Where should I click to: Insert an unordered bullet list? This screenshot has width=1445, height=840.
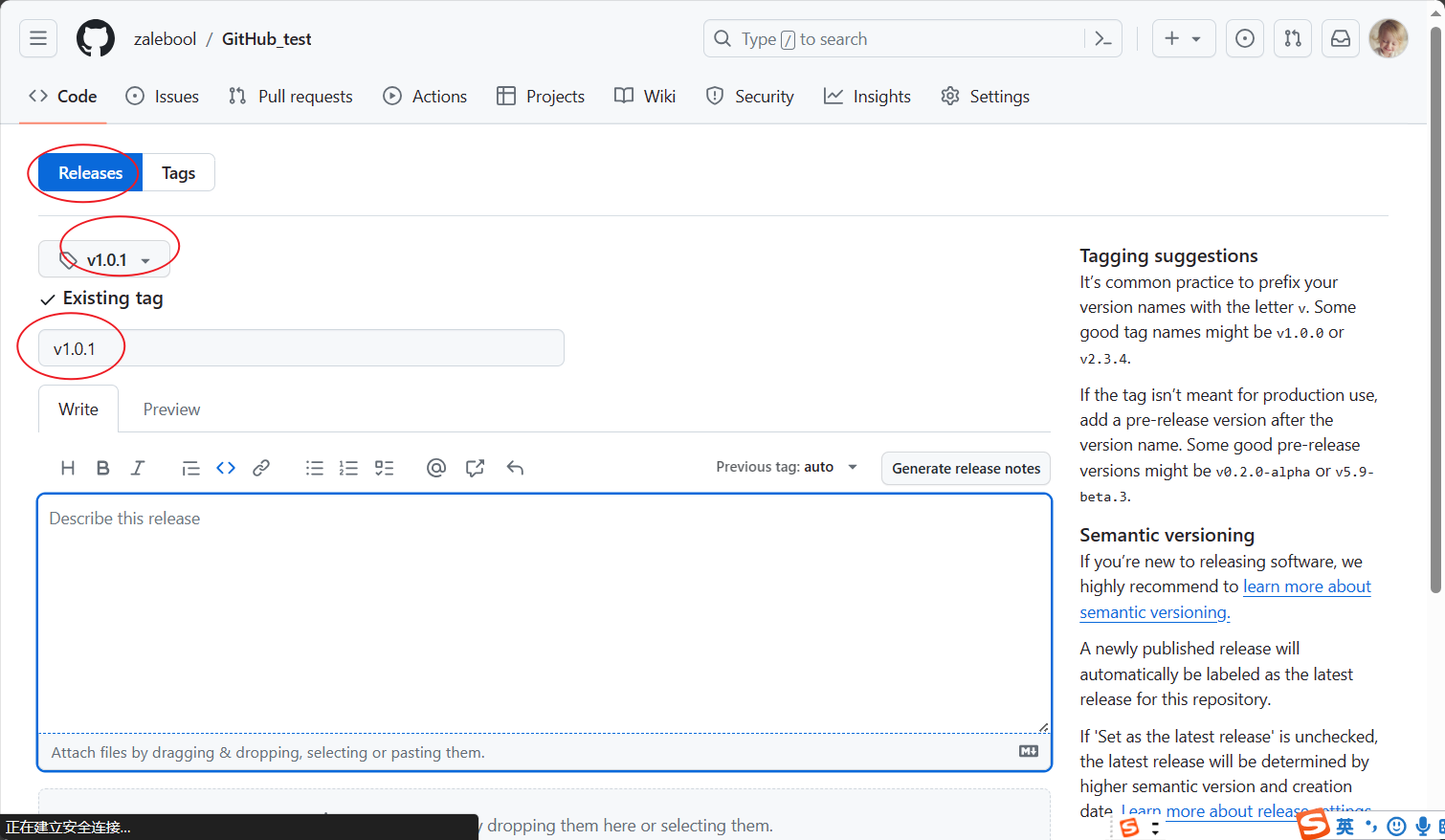(314, 468)
